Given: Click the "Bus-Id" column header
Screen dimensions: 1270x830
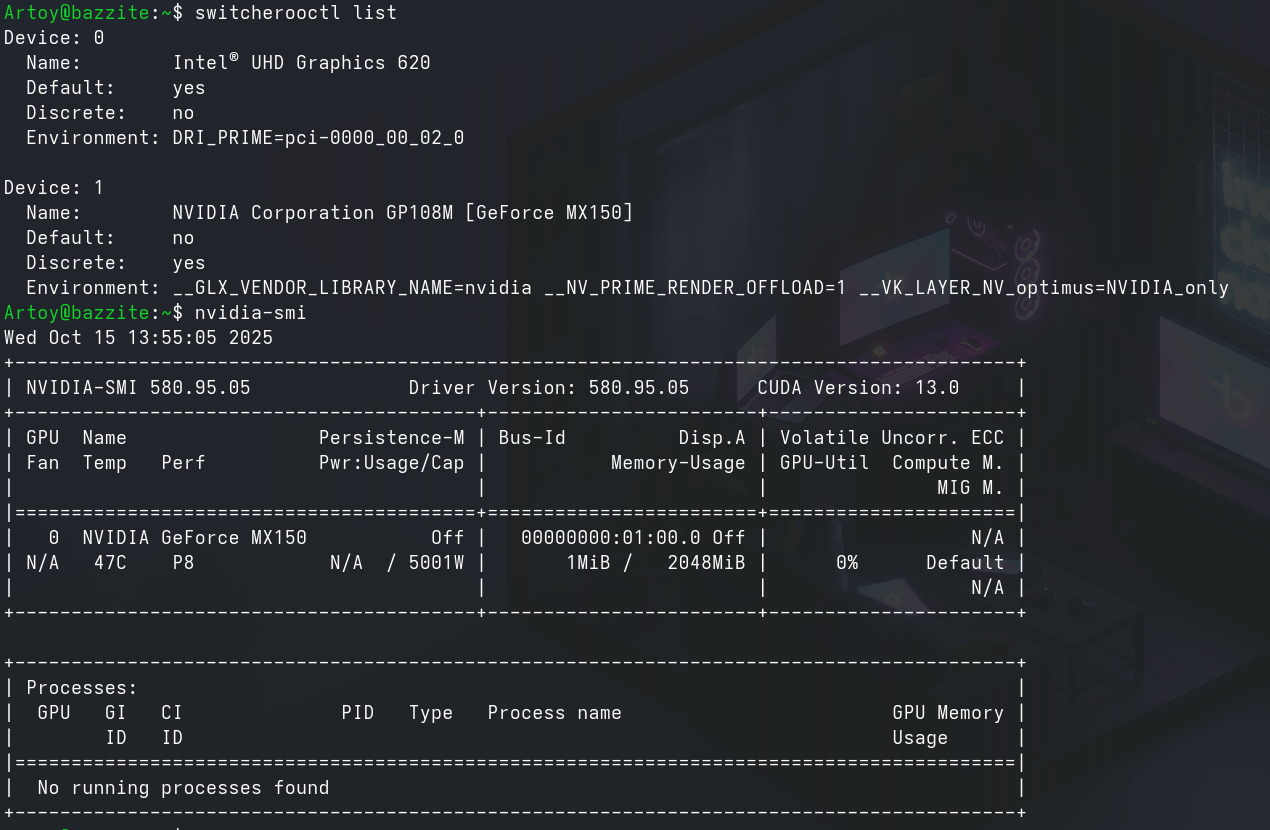Looking at the screenshot, I should [532, 438].
